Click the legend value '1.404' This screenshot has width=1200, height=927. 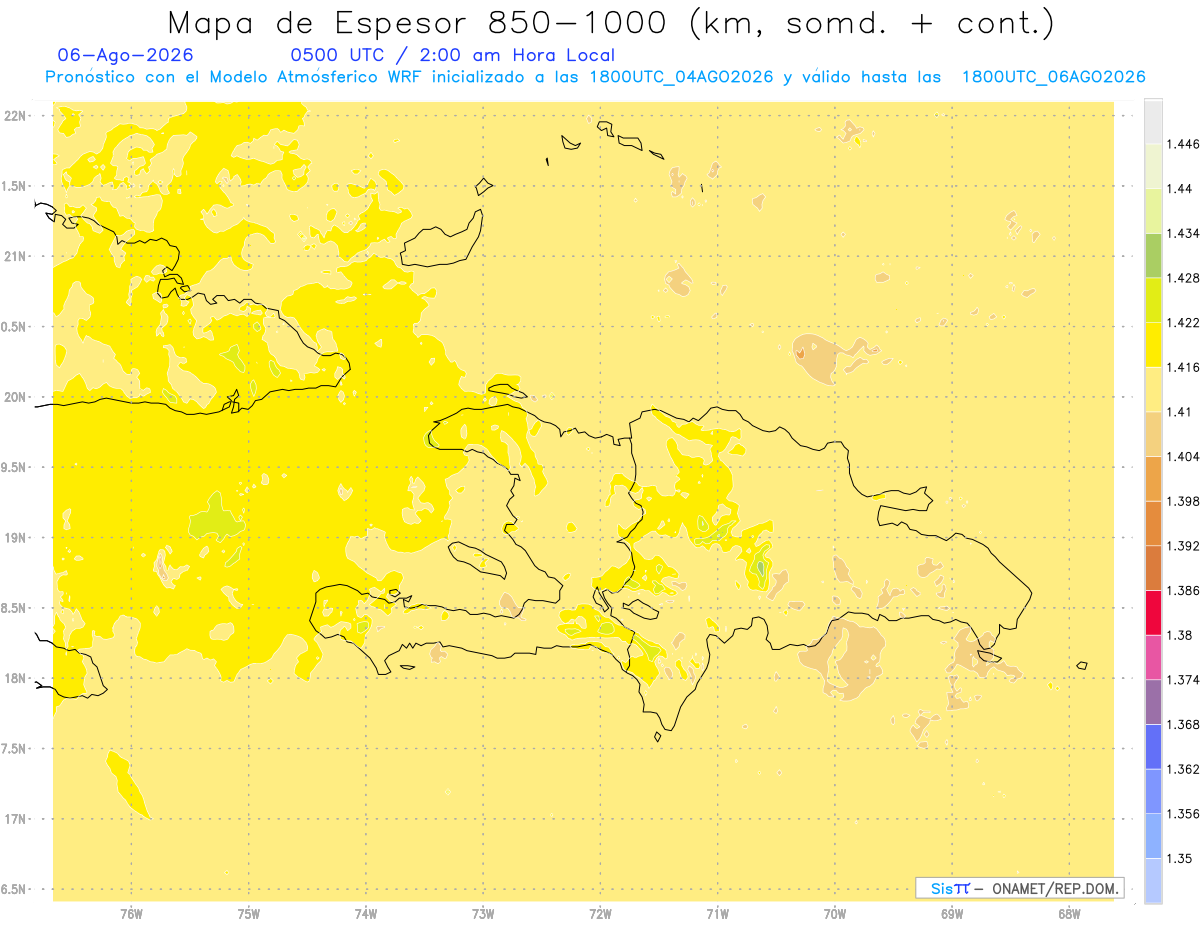coord(1184,456)
